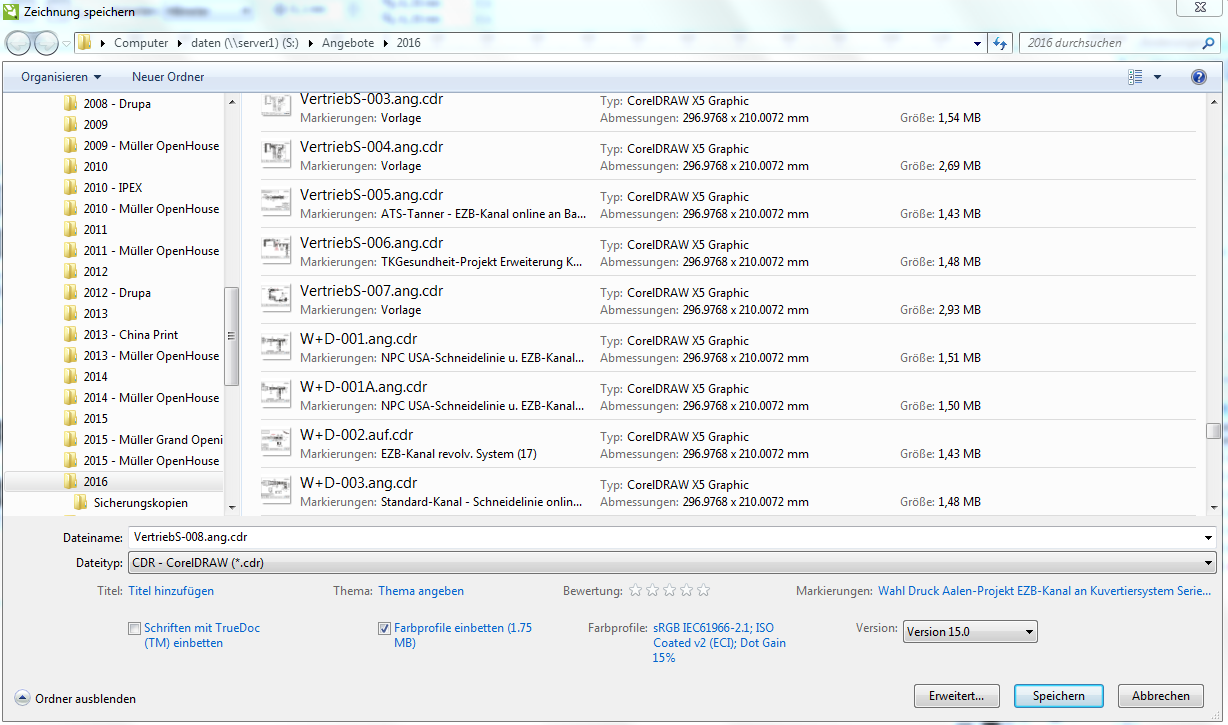This screenshot has height=725, width=1228.
Task: Click the file list vertical scrollbar thumb
Action: point(1213,431)
